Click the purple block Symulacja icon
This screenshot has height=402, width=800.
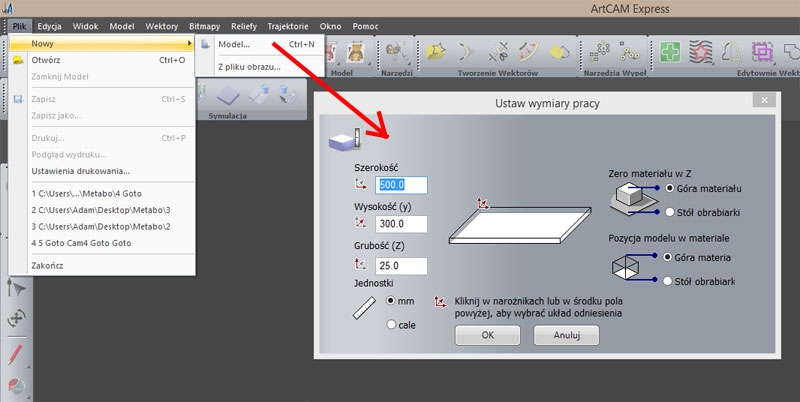[228, 95]
